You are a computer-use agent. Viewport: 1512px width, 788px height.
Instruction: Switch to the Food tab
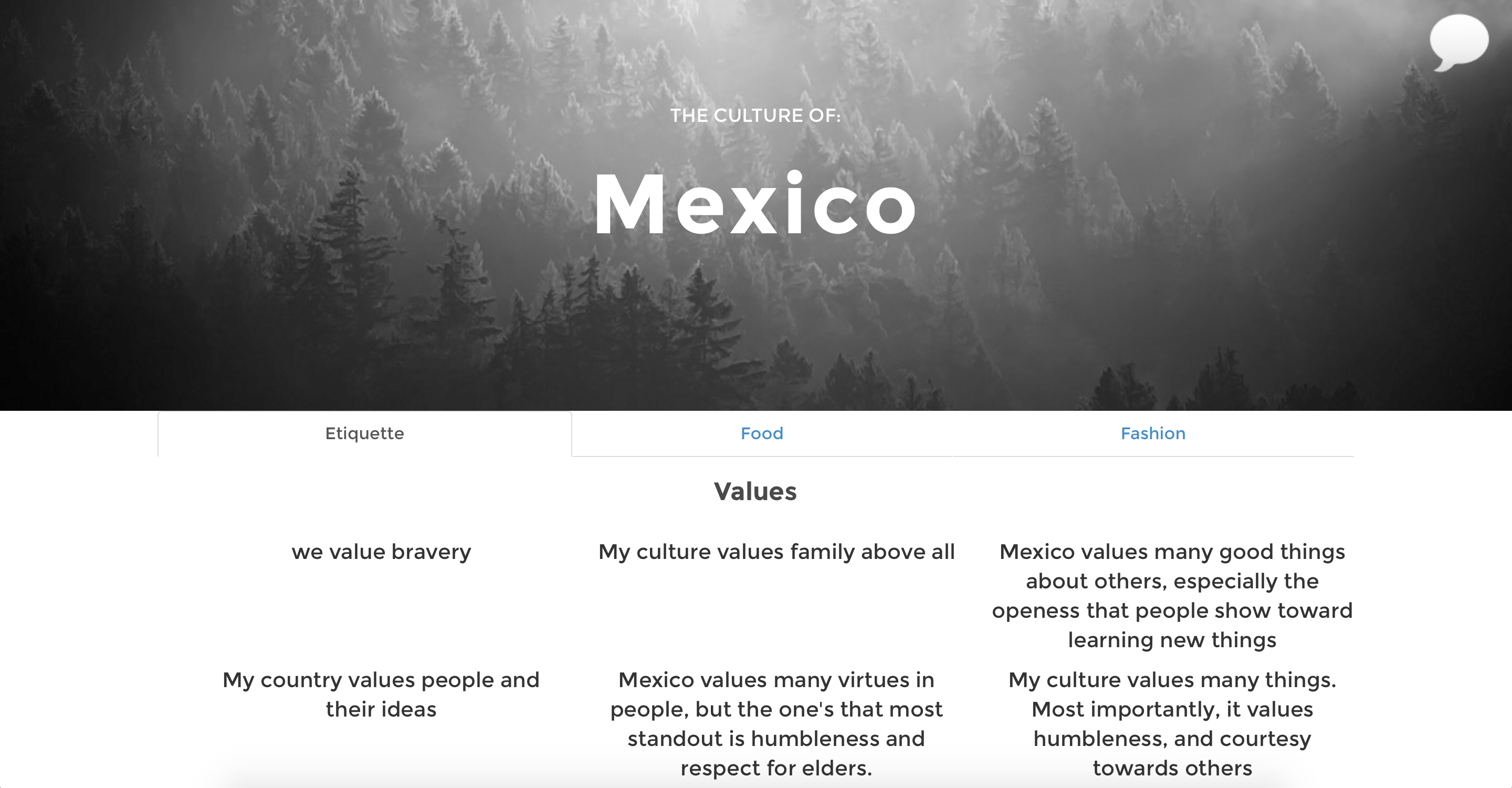(x=761, y=434)
